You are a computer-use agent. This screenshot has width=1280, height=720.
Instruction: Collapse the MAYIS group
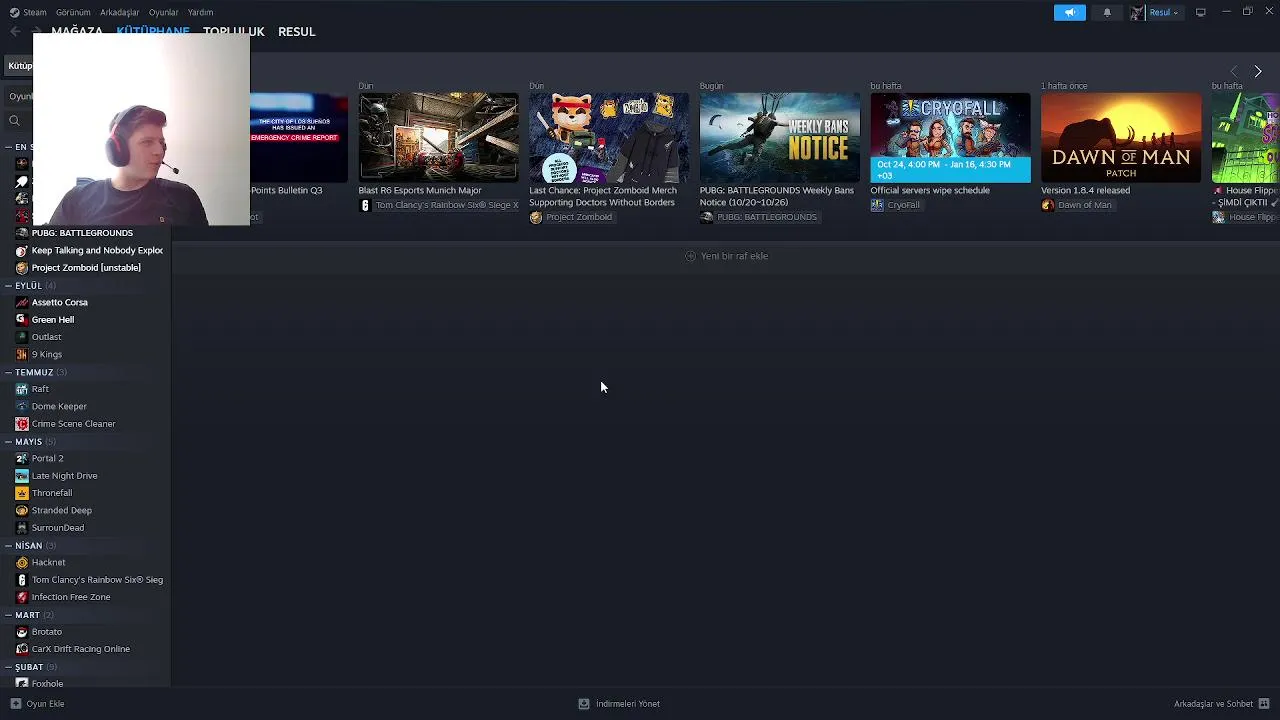8,442
